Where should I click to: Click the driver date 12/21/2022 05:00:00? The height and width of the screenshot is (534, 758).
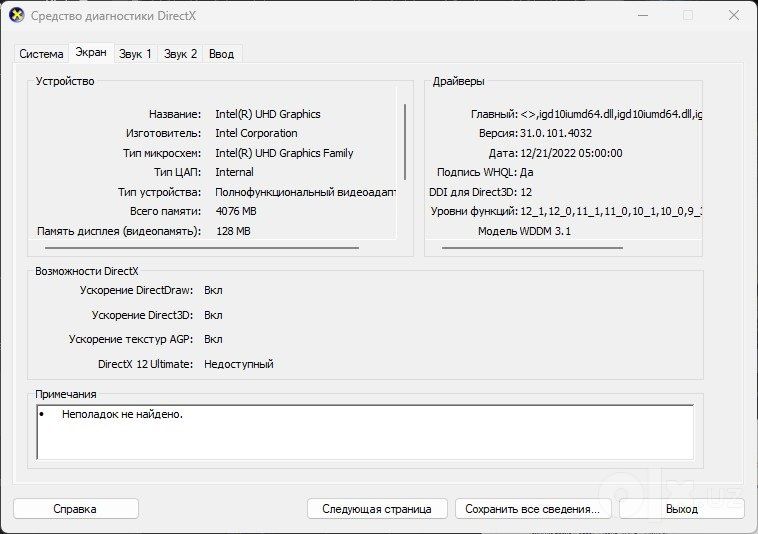click(x=571, y=153)
